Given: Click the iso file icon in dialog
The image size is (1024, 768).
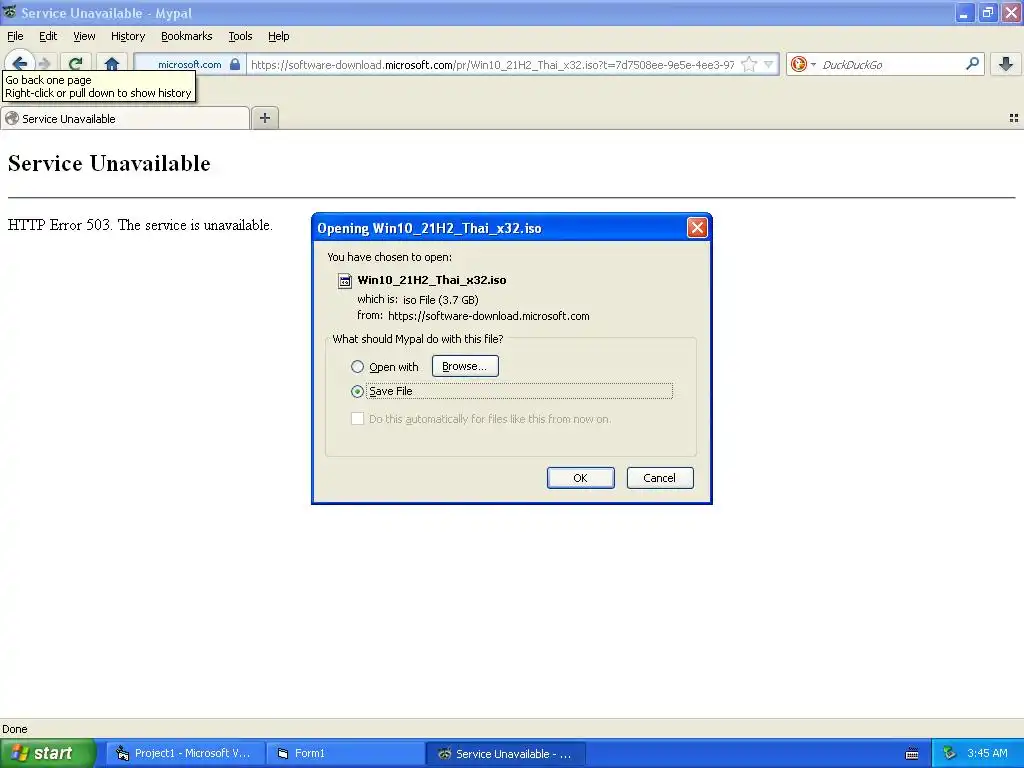Looking at the screenshot, I should 344,281.
